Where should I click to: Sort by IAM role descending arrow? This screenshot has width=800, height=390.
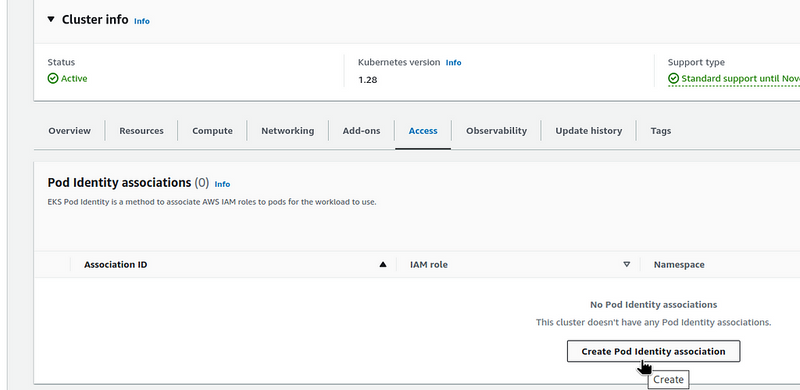(627, 264)
